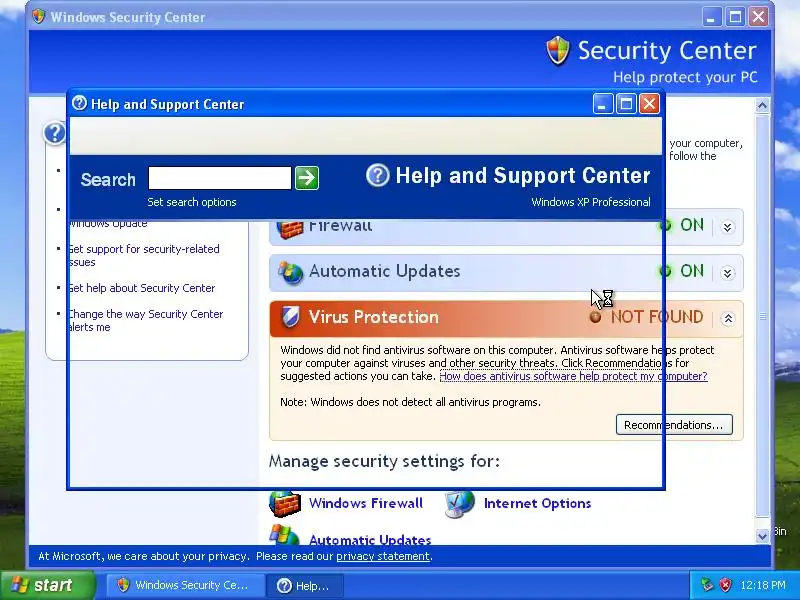The height and width of the screenshot is (600, 800).
Task: Click the 'NOT FOUND' status text
Action: (657, 317)
